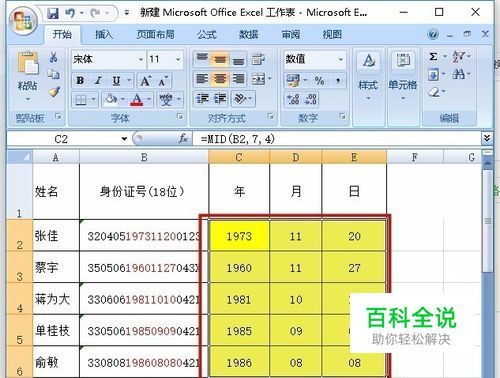
Task: Click the Fill down icon
Action: click(433, 74)
